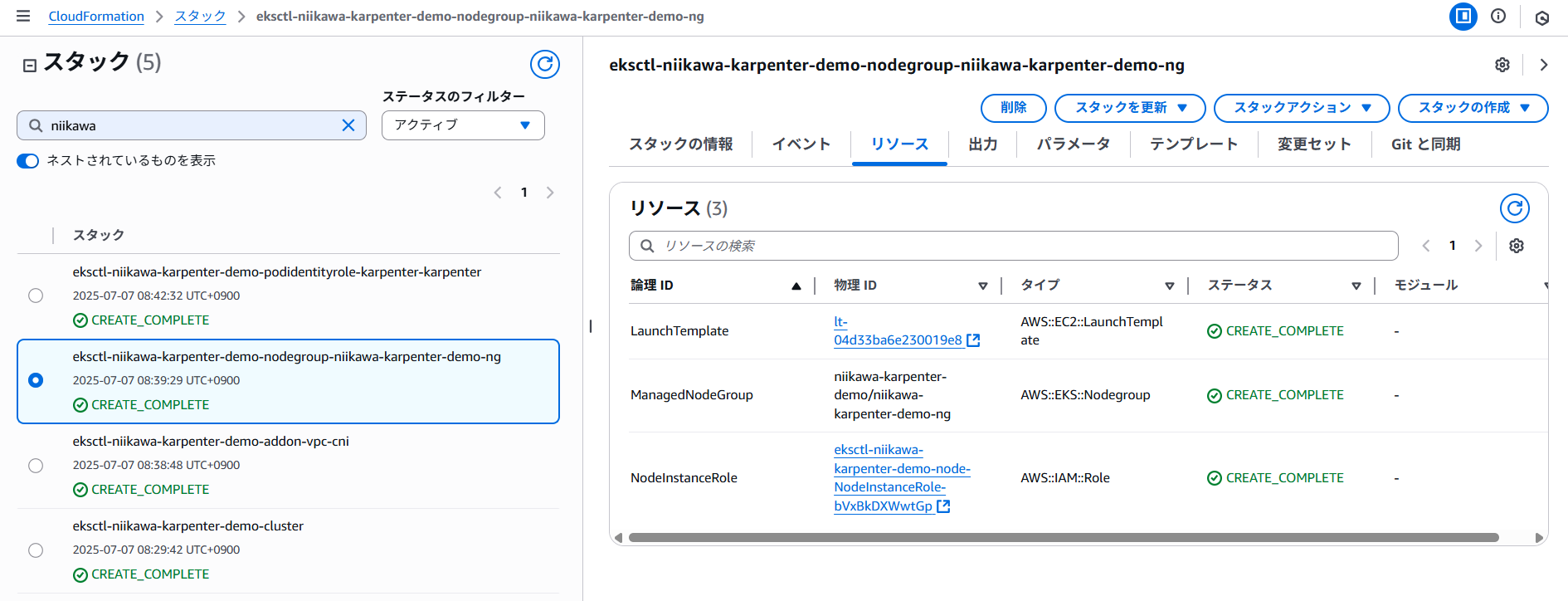This screenshot has width=1568, height=601.
Task: Click the horizontal scrollbar in resources table
Action: pos(1064,538)
